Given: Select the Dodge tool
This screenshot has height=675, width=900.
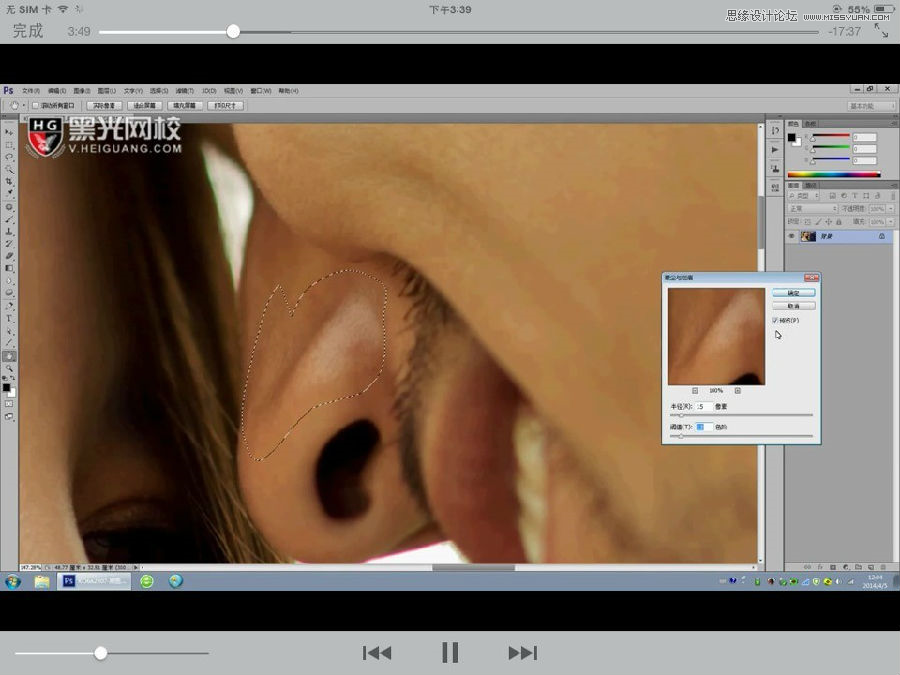Looking at the screenshot, I should click(9, 293).
